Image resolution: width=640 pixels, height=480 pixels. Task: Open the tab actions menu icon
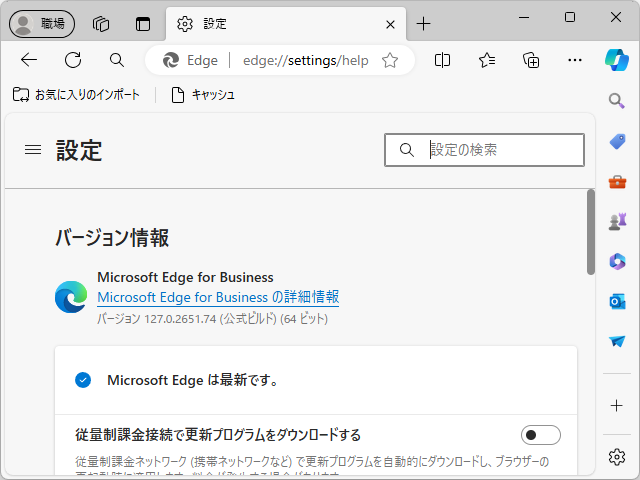coord(143,24)
